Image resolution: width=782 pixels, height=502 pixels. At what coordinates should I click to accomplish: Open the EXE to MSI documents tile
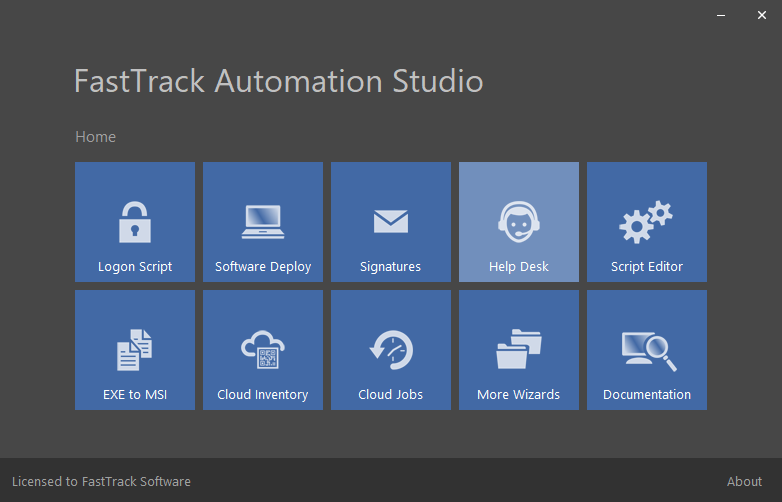pos(135,350)
